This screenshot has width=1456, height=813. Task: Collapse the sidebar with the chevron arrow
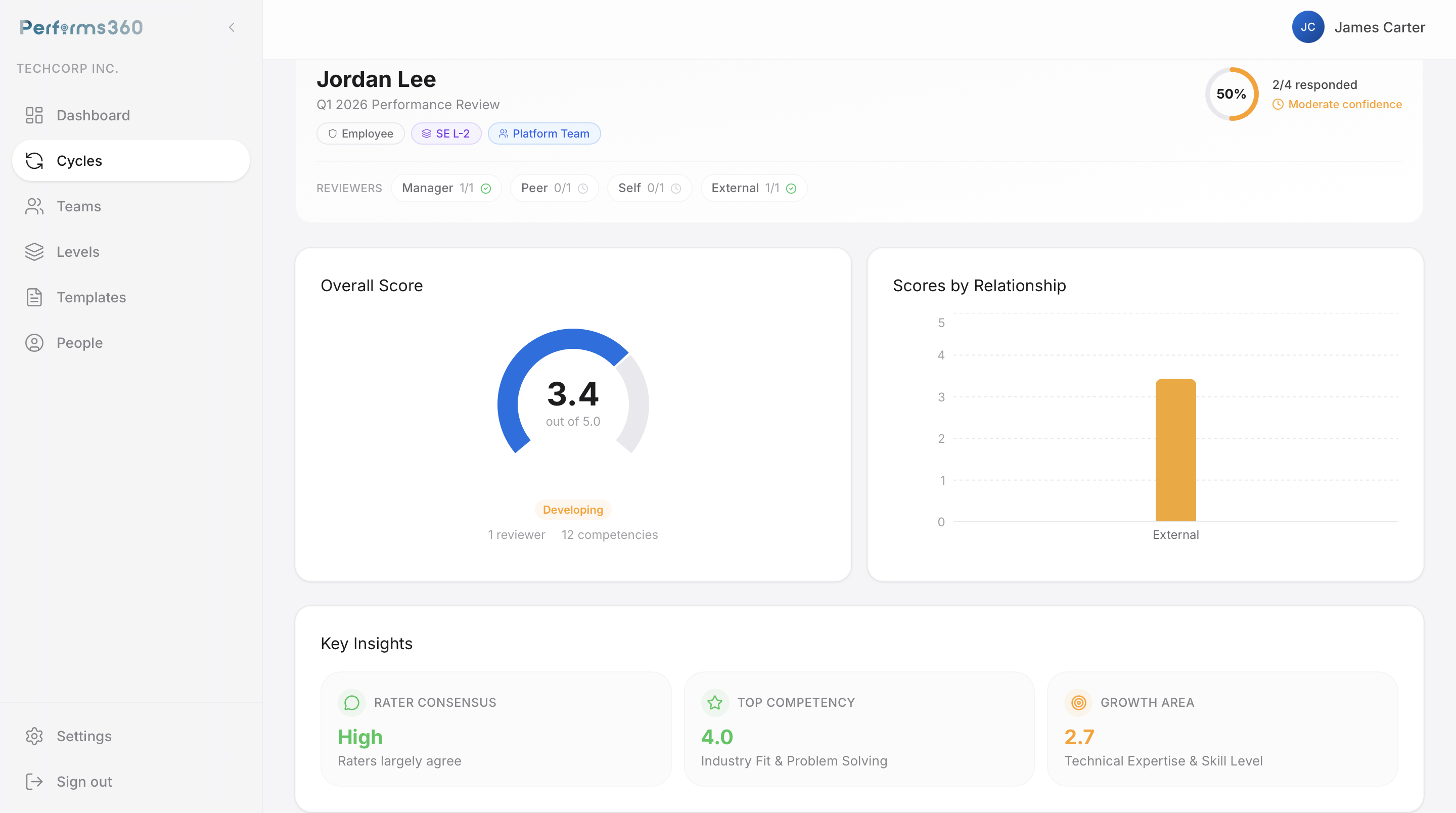231,27
